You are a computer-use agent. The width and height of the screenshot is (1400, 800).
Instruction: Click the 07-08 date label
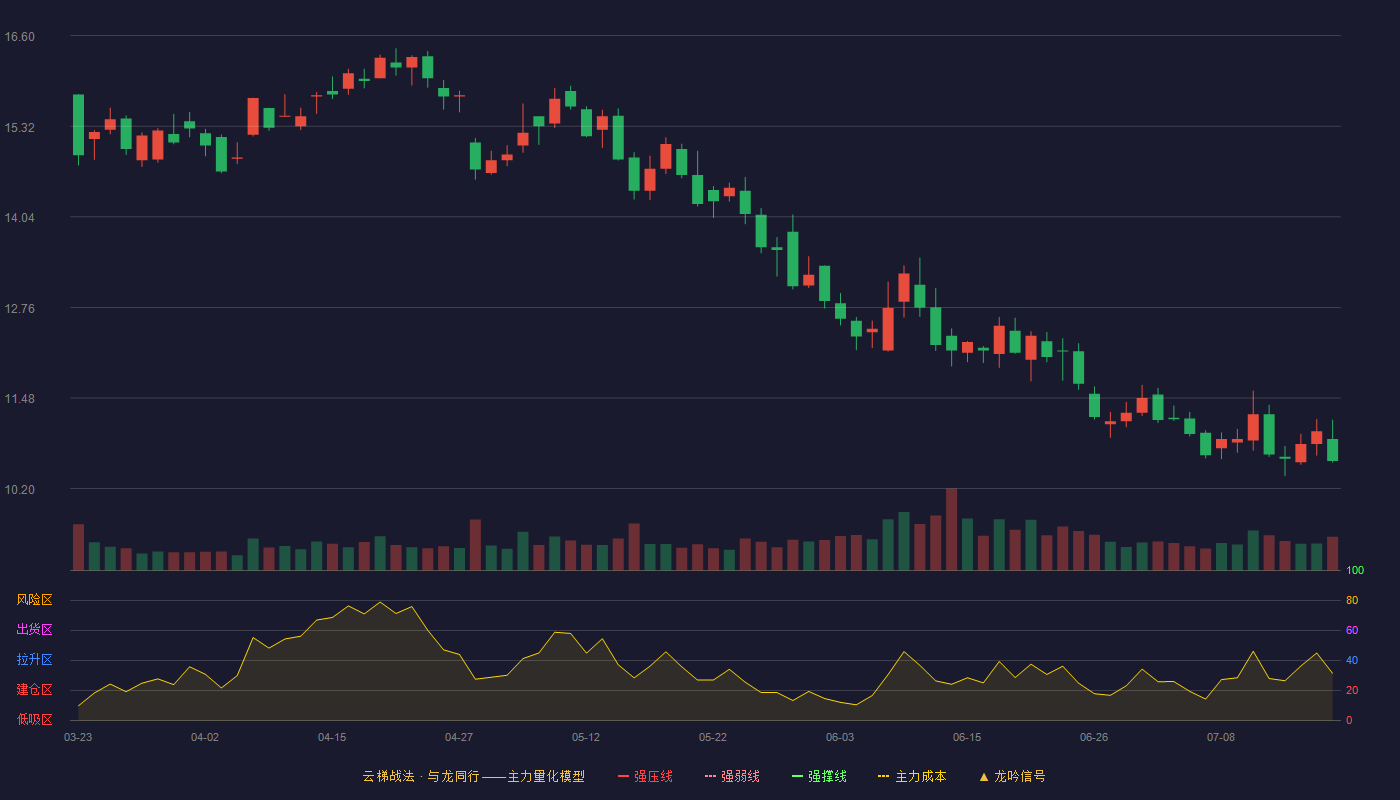pos(1221,737)
